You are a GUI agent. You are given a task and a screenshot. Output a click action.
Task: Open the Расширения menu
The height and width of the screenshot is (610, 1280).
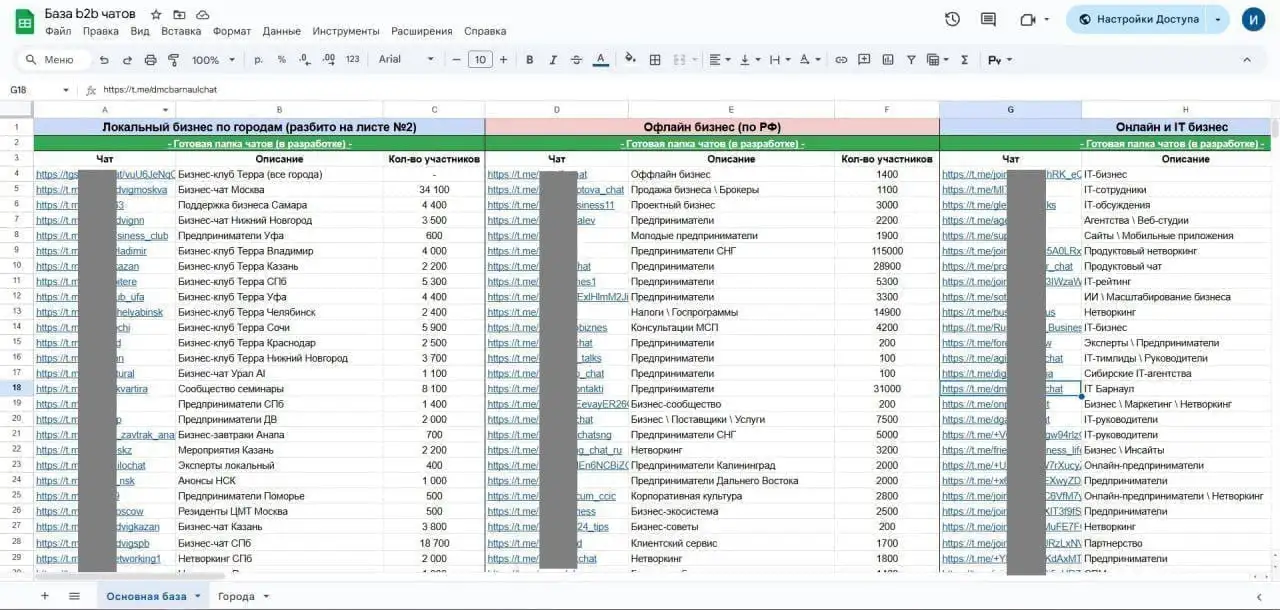(421, 32)
